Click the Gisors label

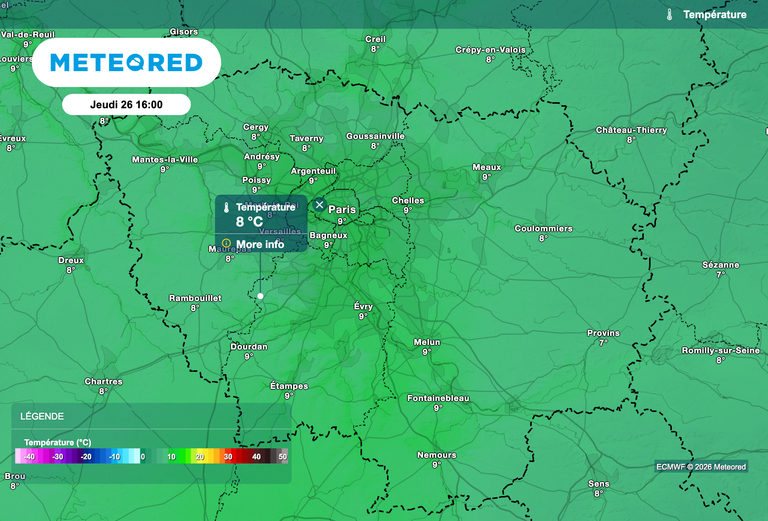[x=184, y=31]
